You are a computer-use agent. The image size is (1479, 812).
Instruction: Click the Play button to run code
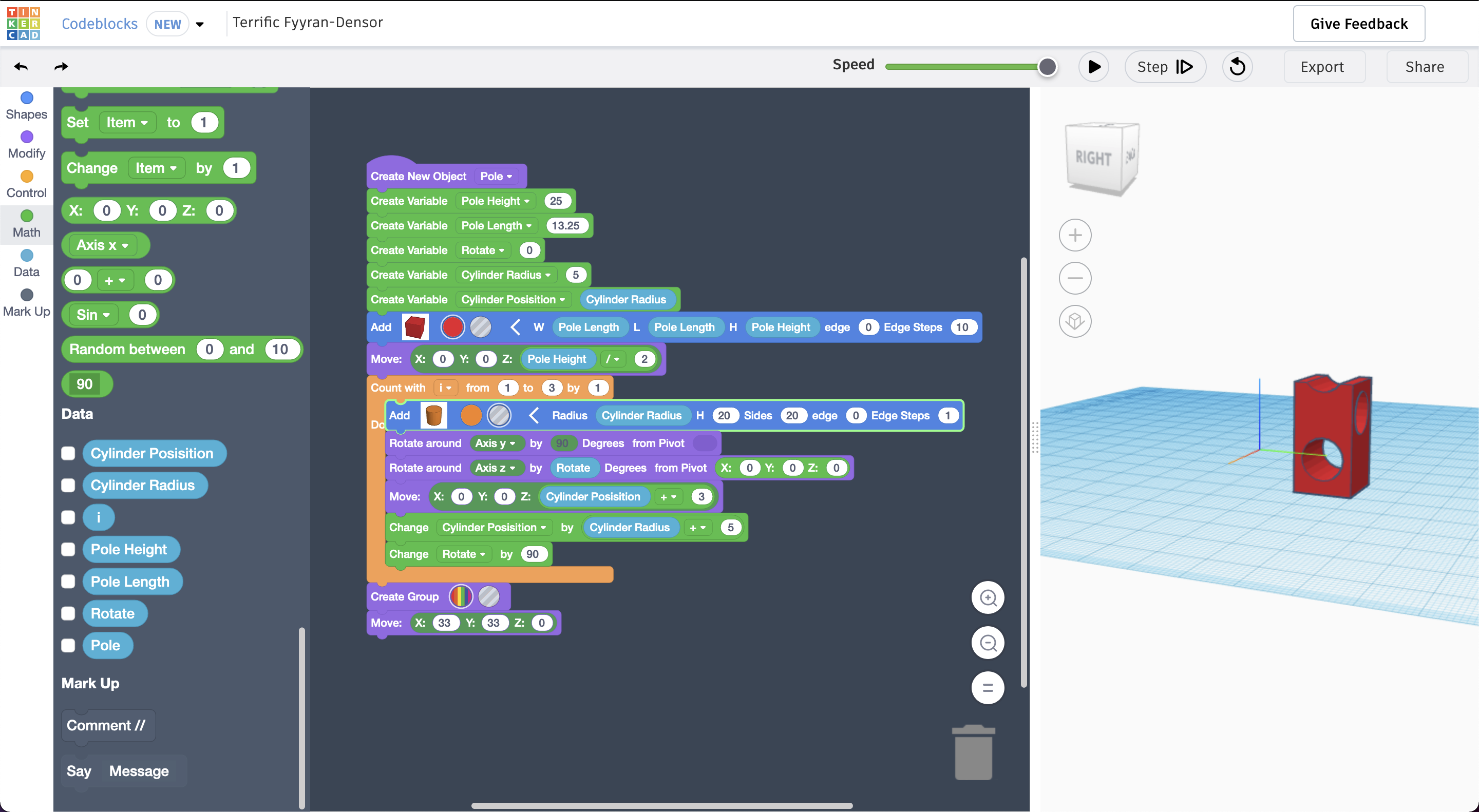coord(1094,67)
